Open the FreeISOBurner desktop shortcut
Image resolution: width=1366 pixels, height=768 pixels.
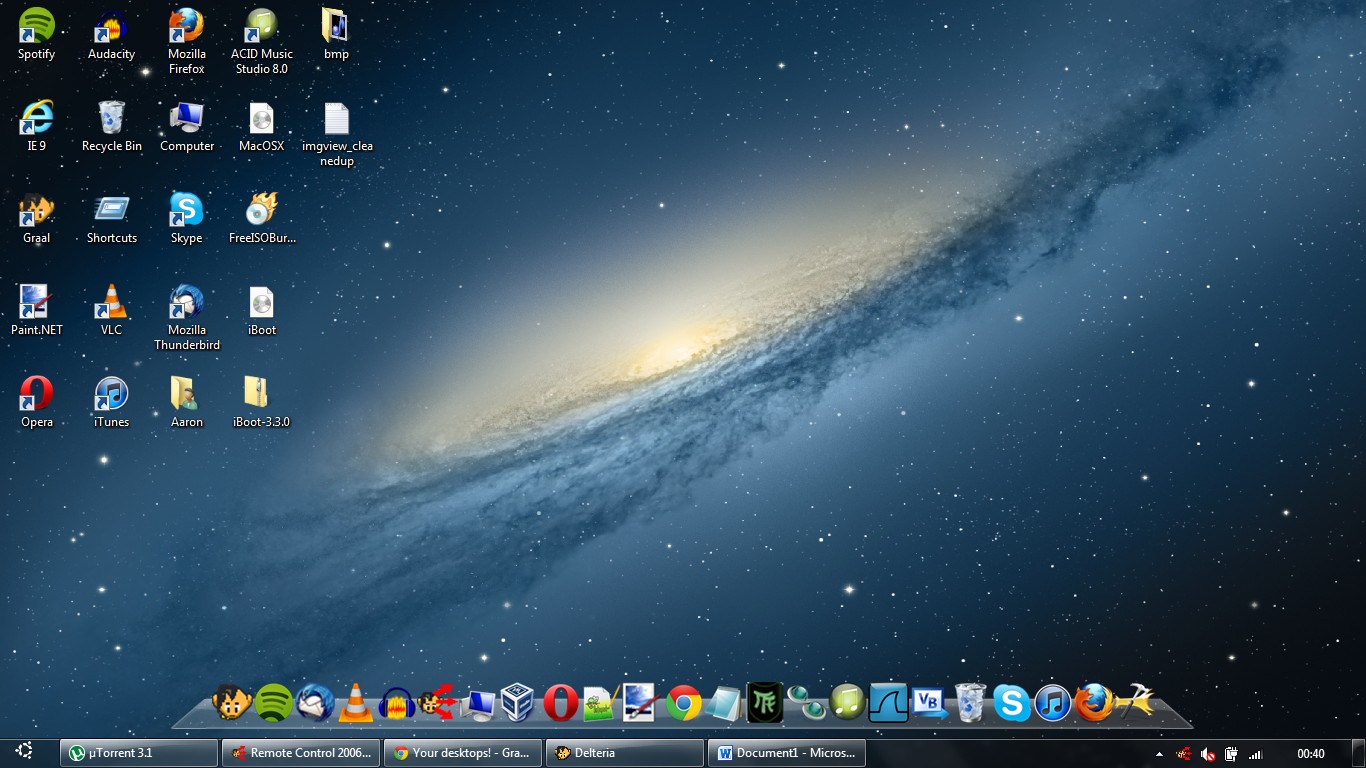tap(261, 209)
